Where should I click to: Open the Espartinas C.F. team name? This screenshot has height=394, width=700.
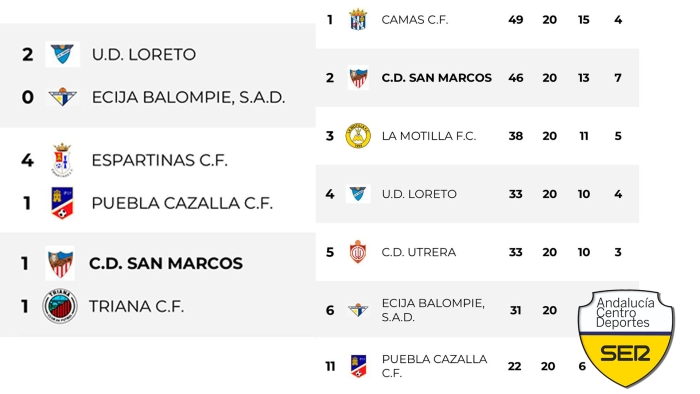(159, 160)
